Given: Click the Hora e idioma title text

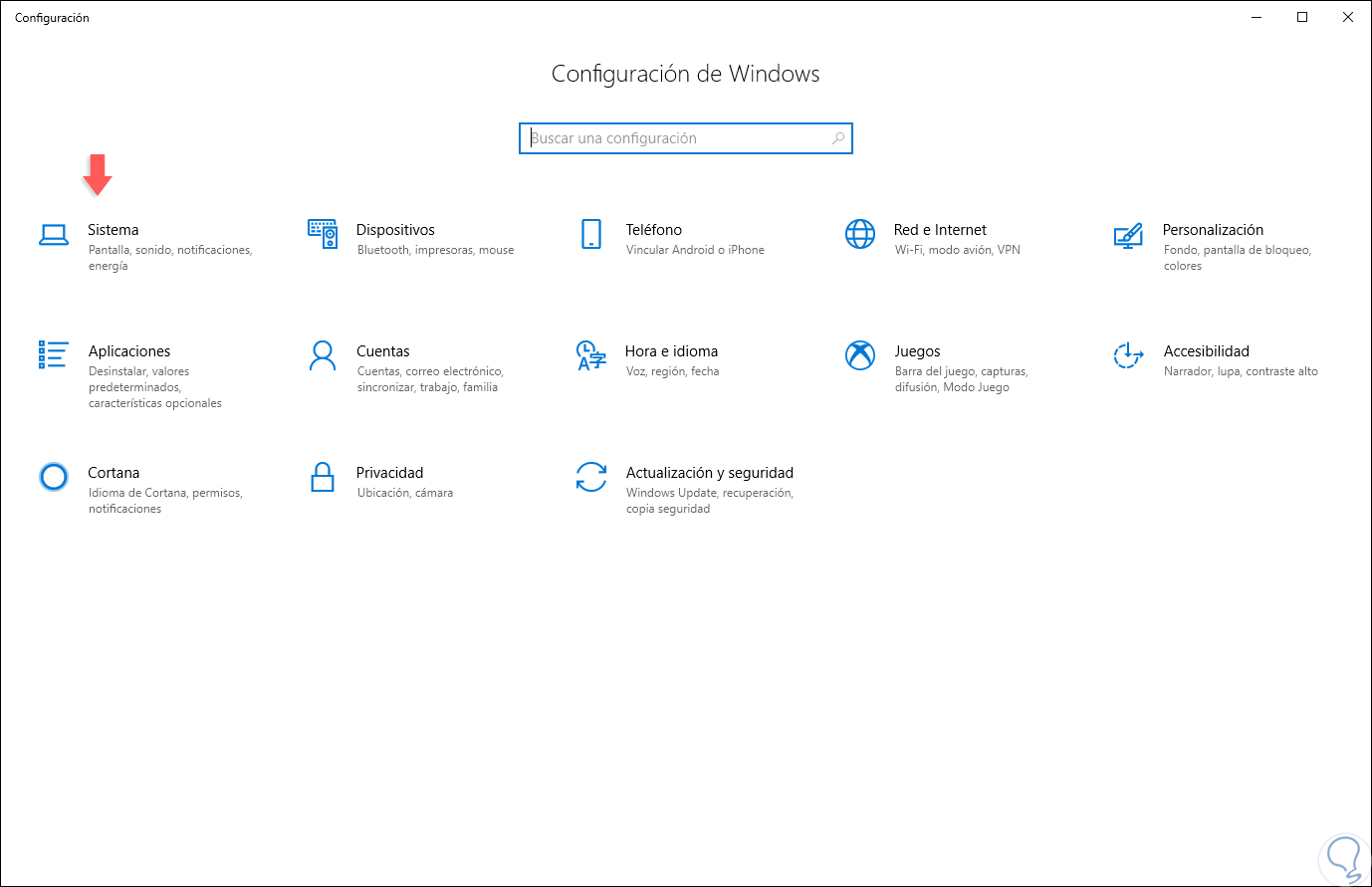Looking at the screenshot, I should click(672, 351).
